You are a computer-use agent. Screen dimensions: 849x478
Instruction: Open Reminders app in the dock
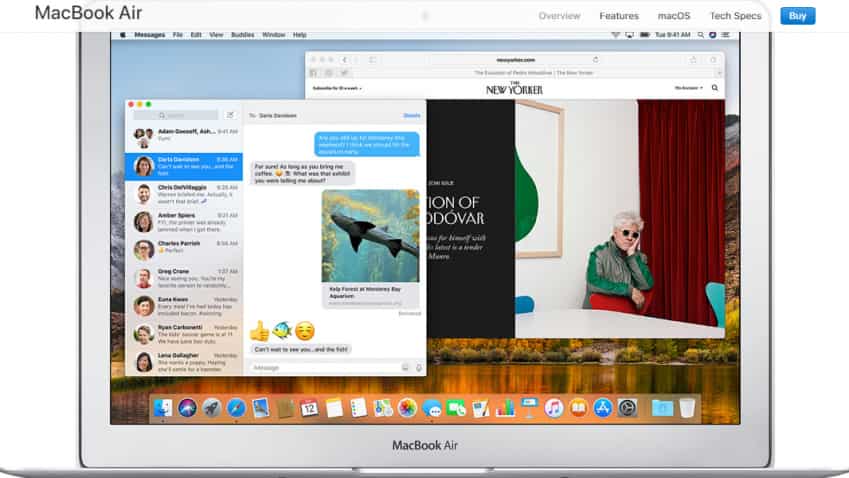coord(358,408)
